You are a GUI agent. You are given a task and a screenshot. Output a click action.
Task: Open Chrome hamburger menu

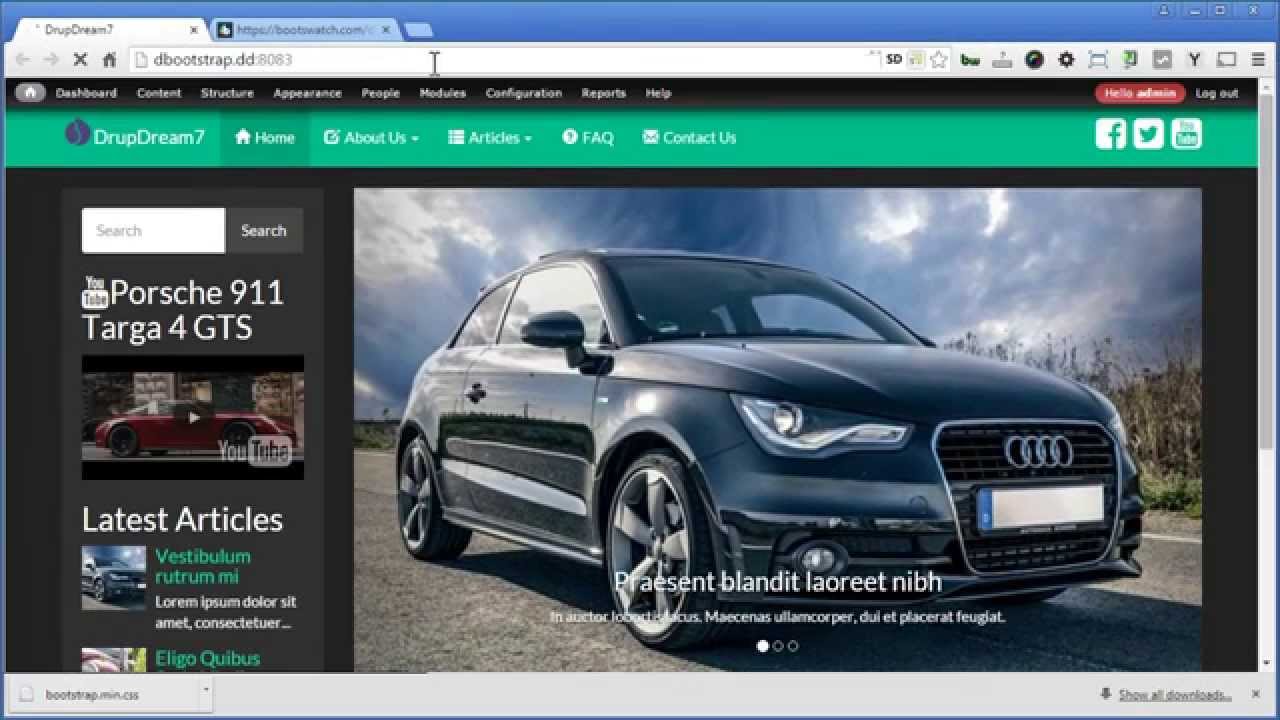point(1258,60)
